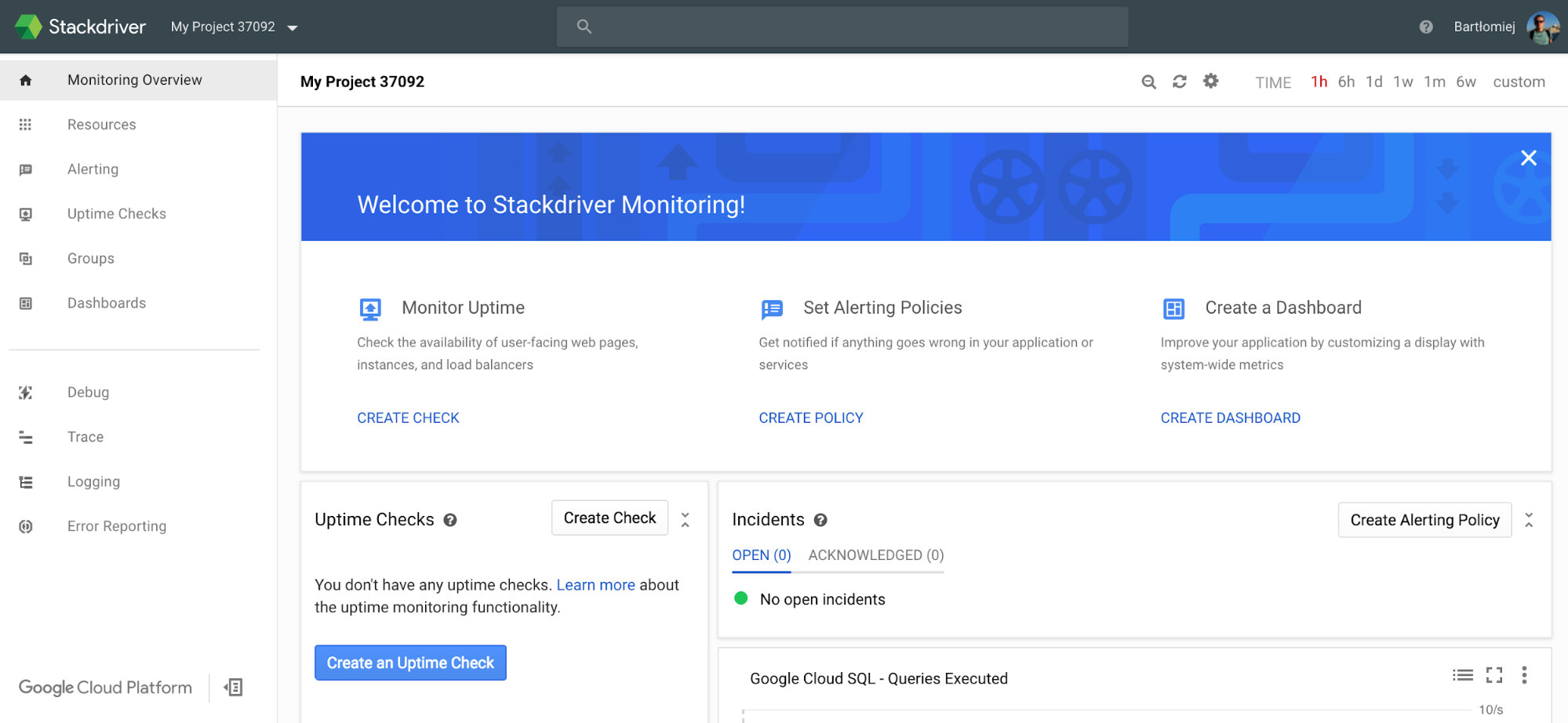Switch to ACKNOWLEDGED (0) tab
The width and height of the screenshot is (1568, 723).
(x=876, y=555)
